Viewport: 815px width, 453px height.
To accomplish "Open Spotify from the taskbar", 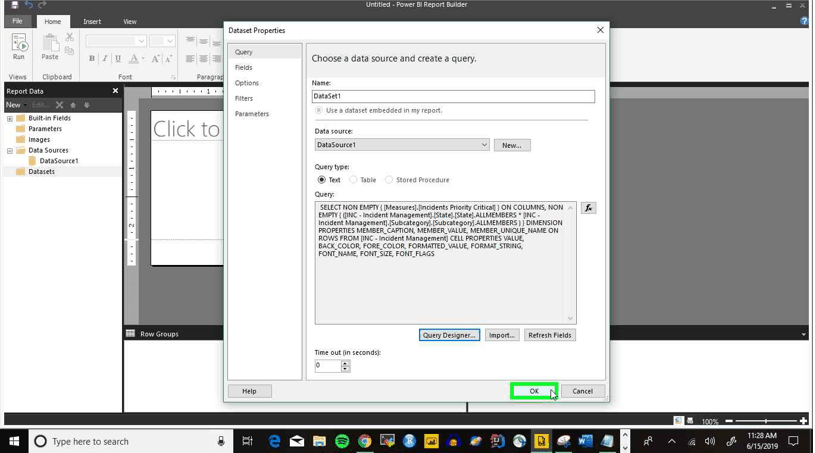I will coord(342,441).
